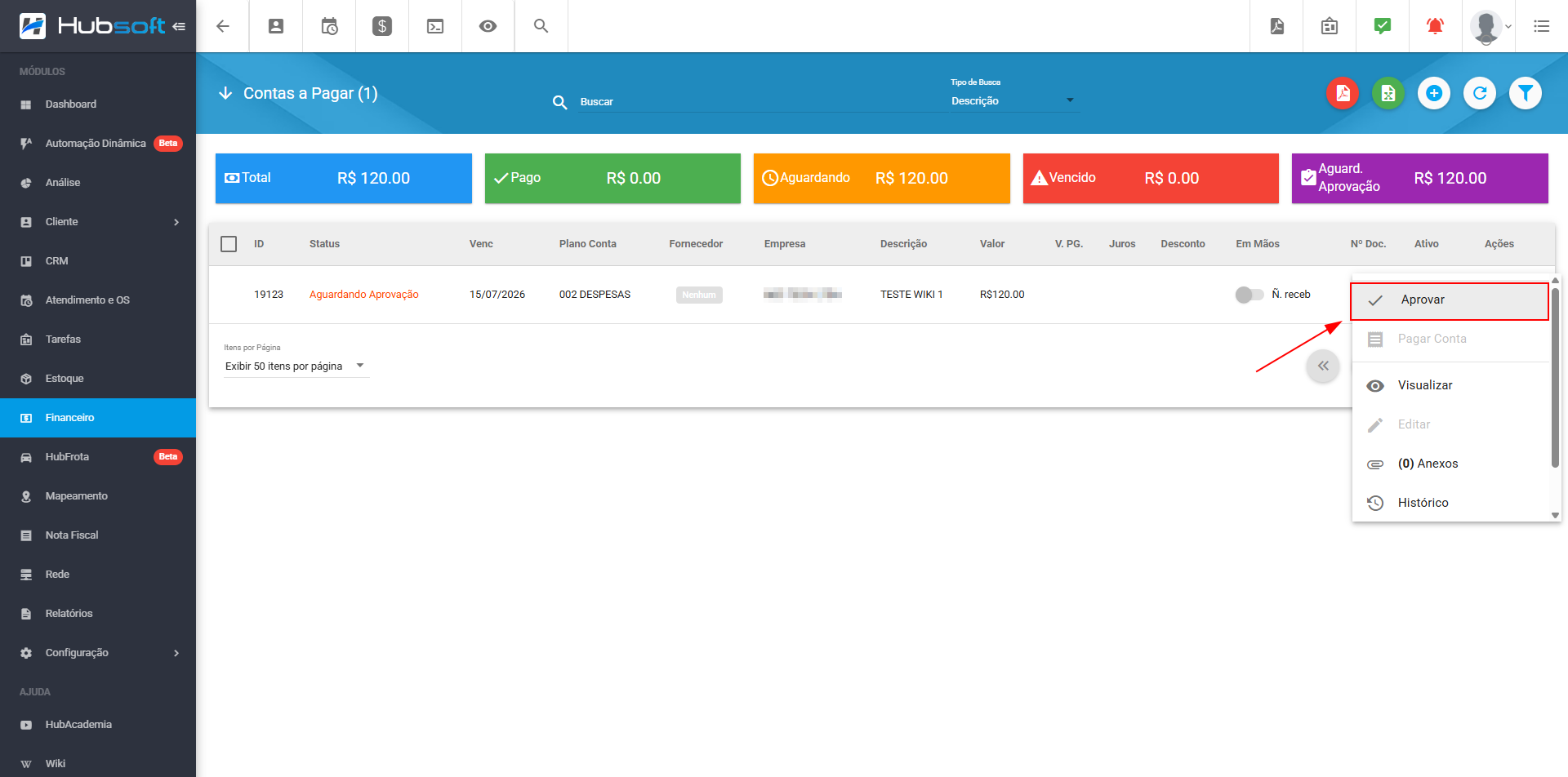Open the Tarefas module
The width and height of the screenshot is (1568, 777).
click(98, 340)
